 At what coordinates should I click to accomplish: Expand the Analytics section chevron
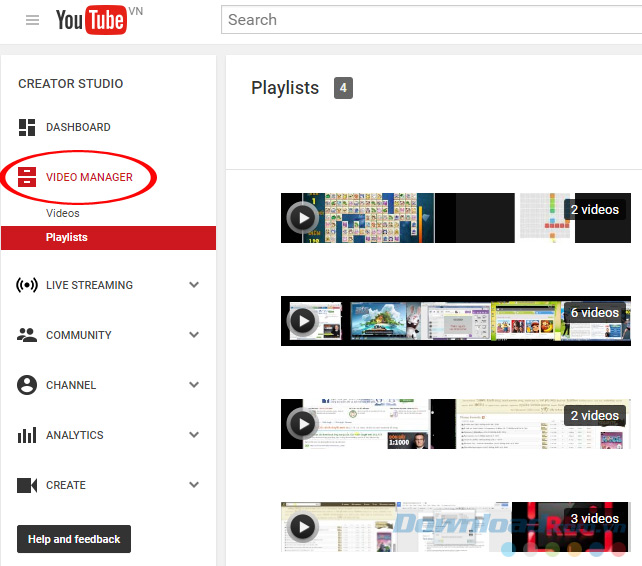coord(194,435)
